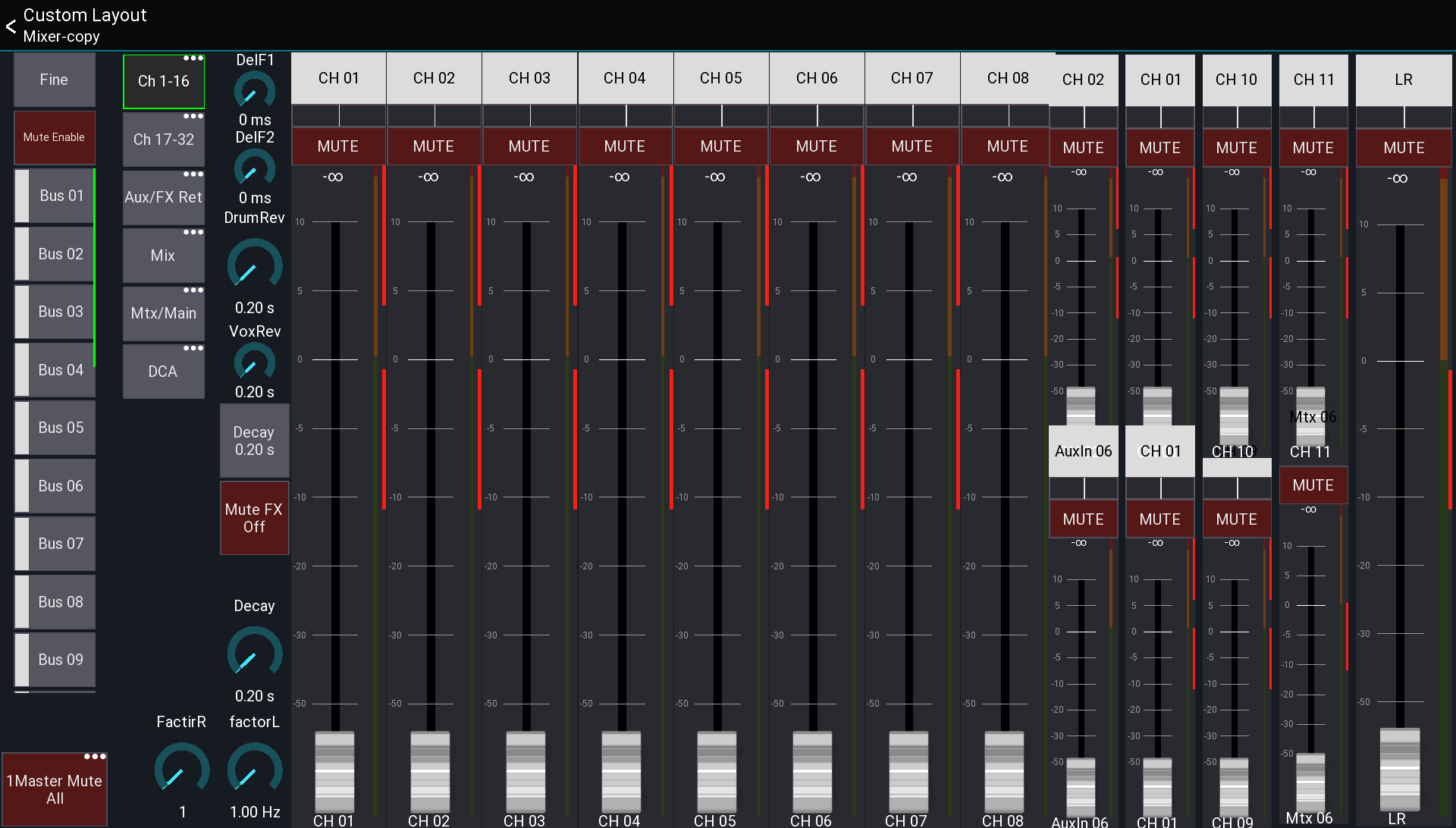
Task: Mute the LR master channel
Action: click(x=1404, y=148)
